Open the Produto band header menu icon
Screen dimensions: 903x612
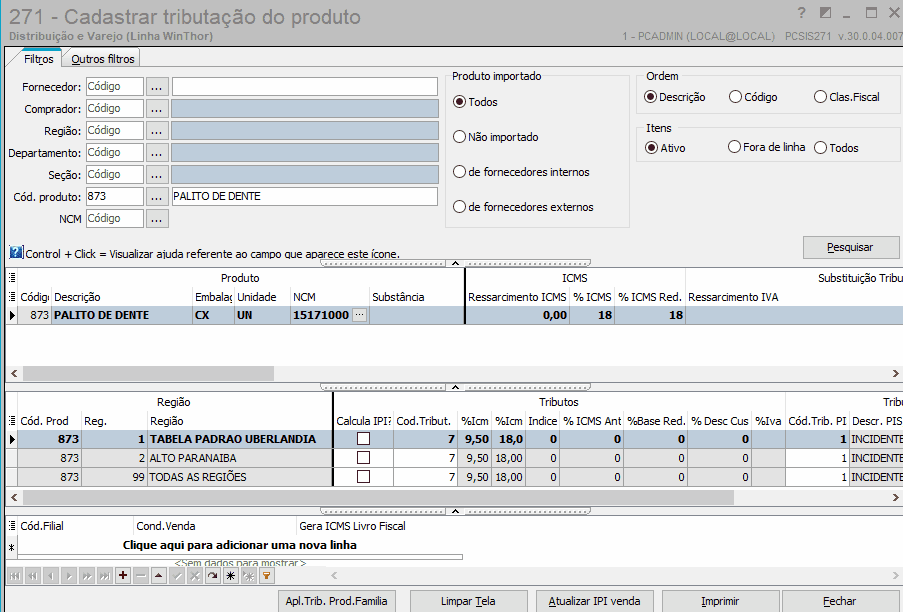click(12, 278)
